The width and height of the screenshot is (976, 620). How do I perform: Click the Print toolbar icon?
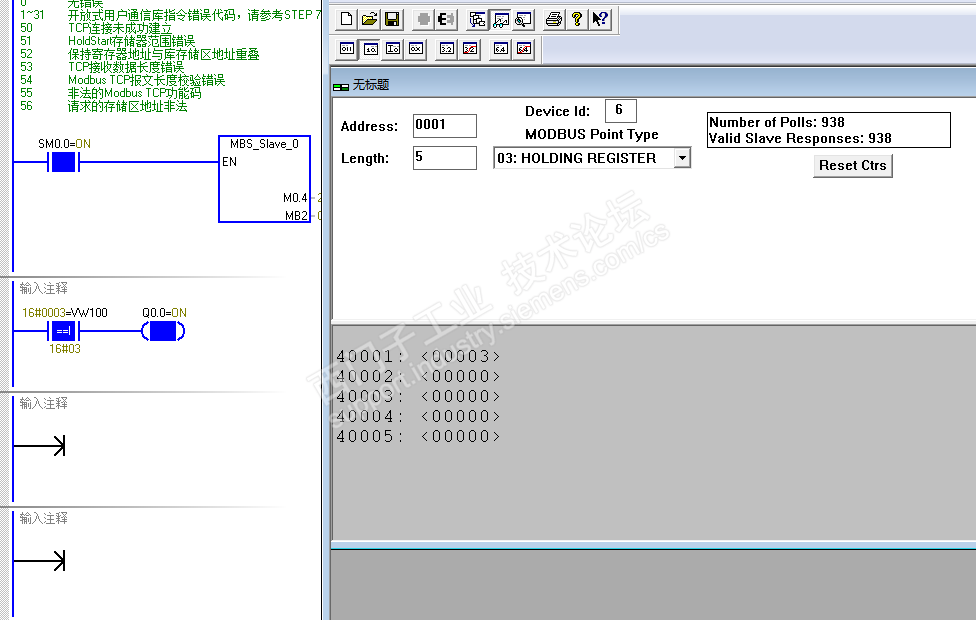[x=553, y=19]
